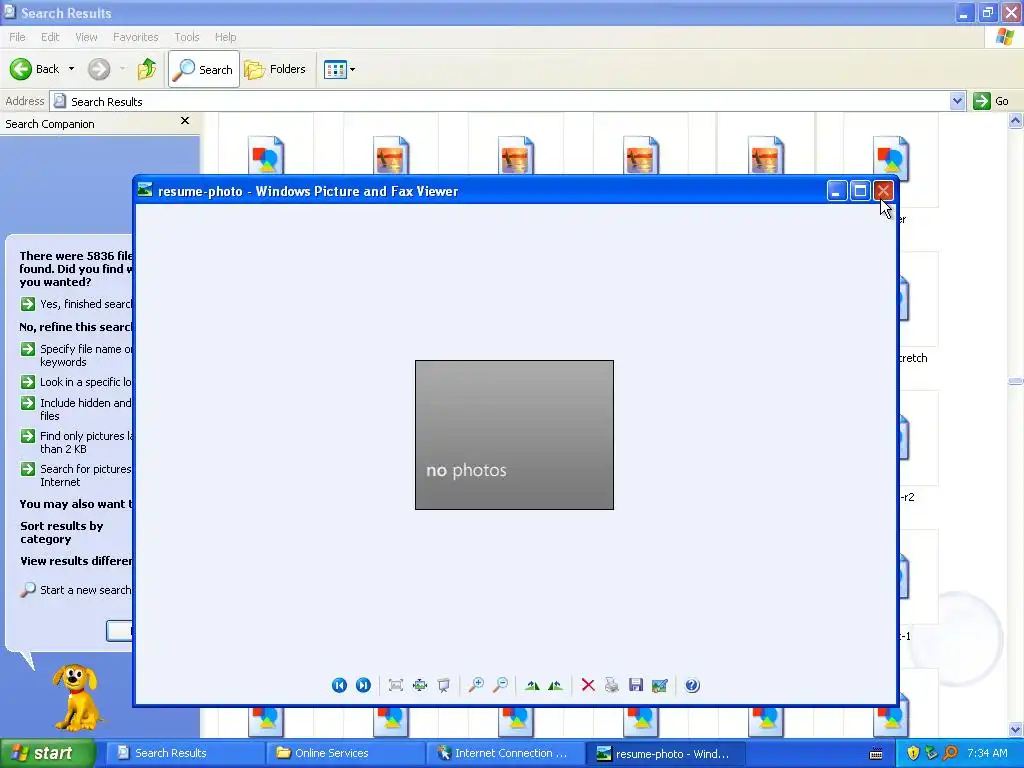Screen dimensions: 1024x768
Task: Switch to Search Results taskbar button
Action: (x=185, y=753)
